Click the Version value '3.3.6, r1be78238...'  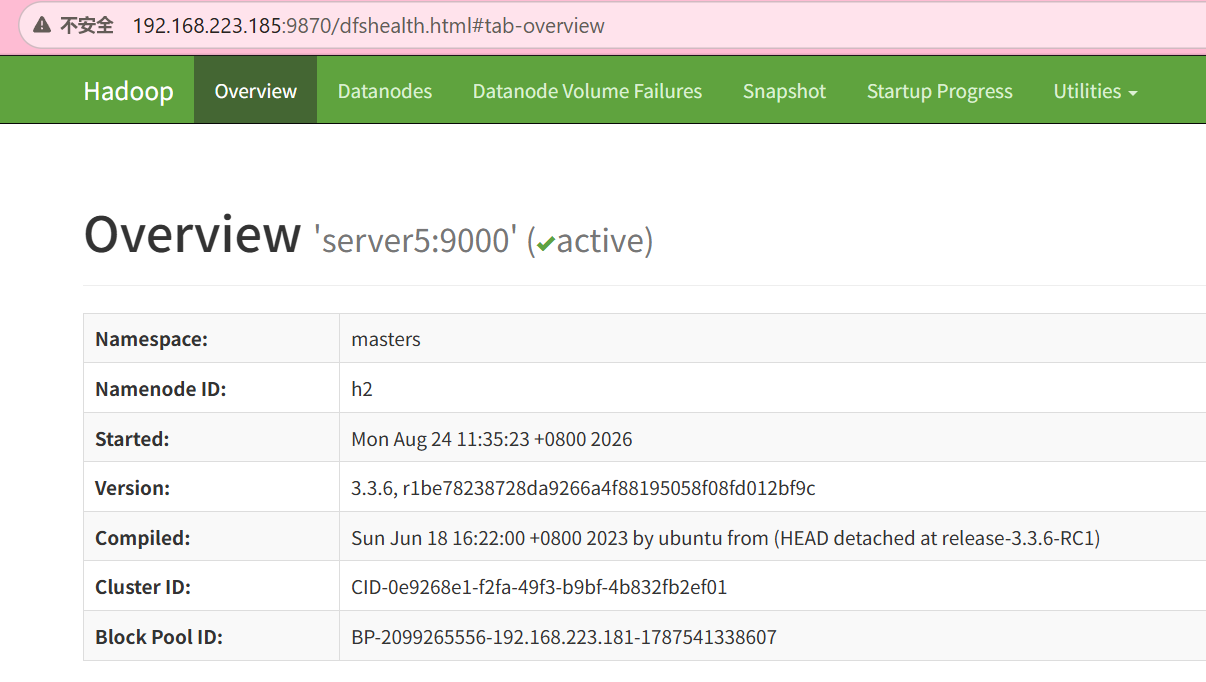[x=583, y=488]
